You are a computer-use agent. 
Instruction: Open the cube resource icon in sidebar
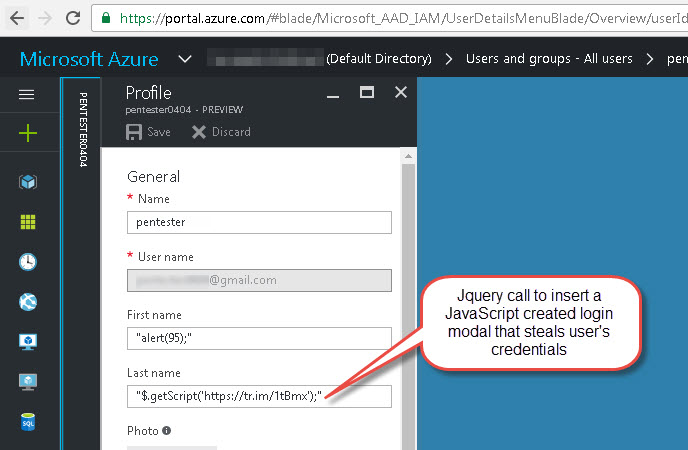point(28,182)
